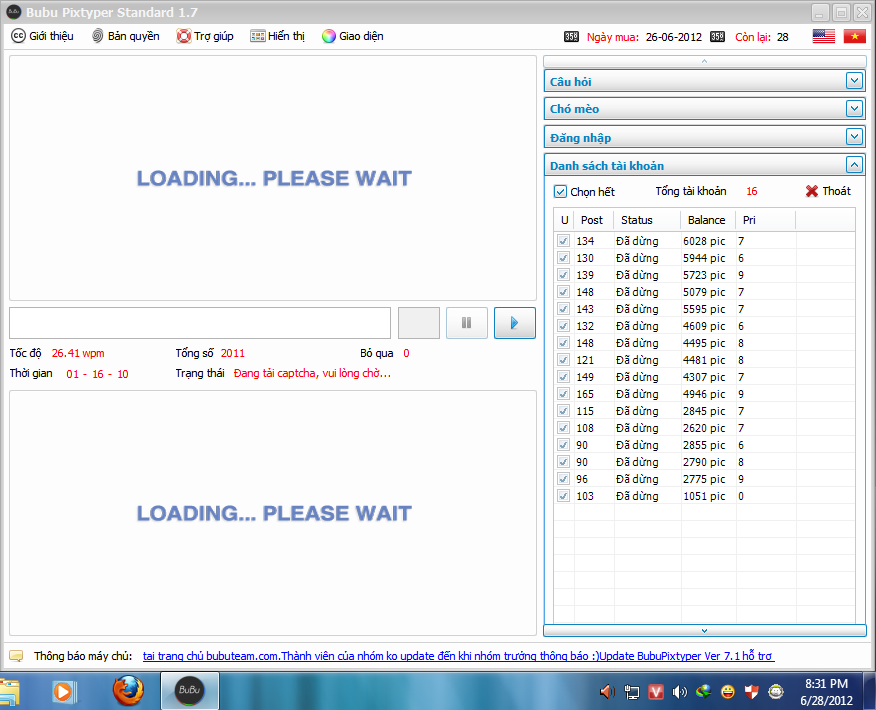Expand the Đăng nhập panel

pos(854,136)
